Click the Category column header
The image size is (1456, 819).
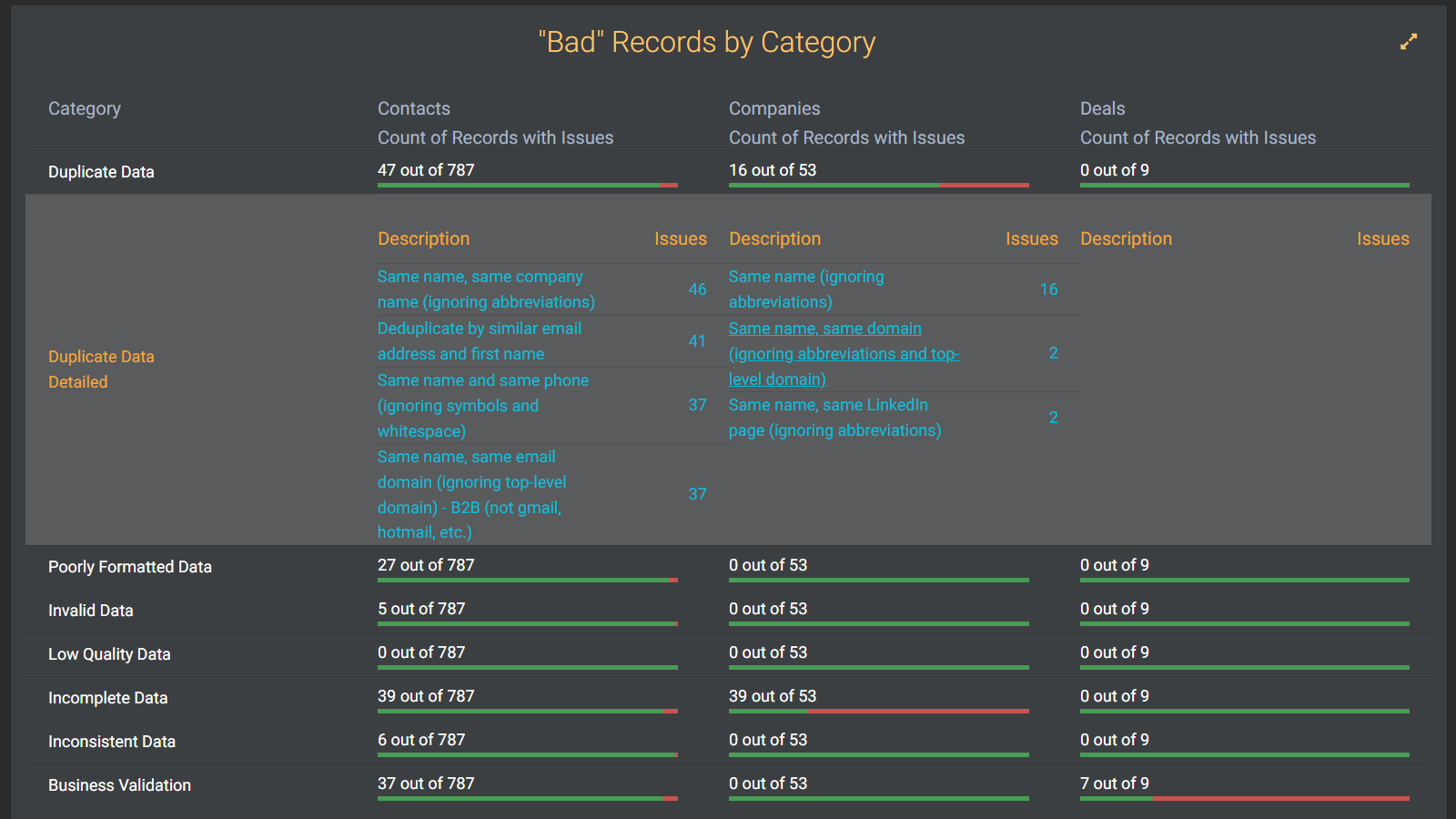click(84, 108)
